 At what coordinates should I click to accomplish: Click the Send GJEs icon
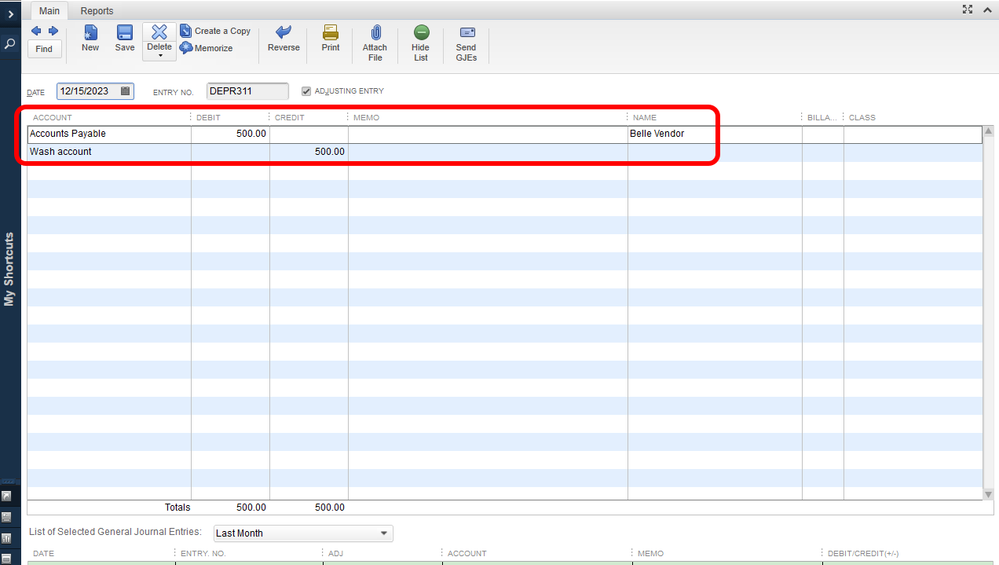pos(466,33)
